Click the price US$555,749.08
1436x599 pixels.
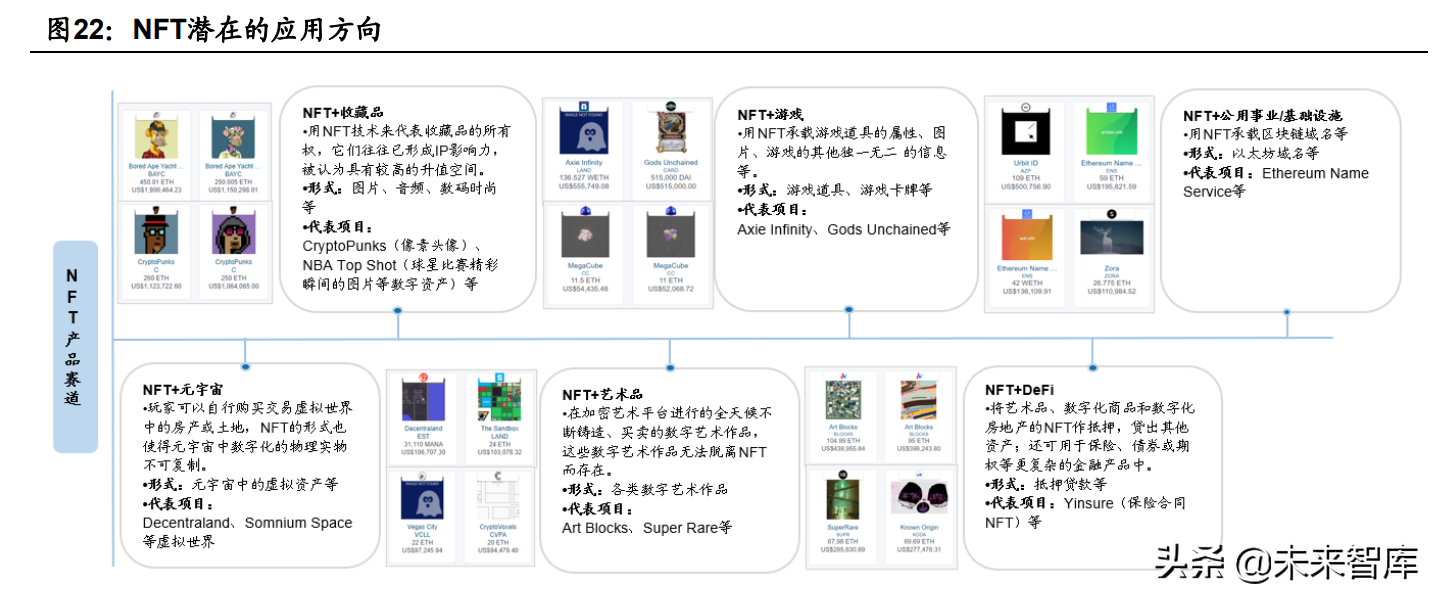(585, 186)
